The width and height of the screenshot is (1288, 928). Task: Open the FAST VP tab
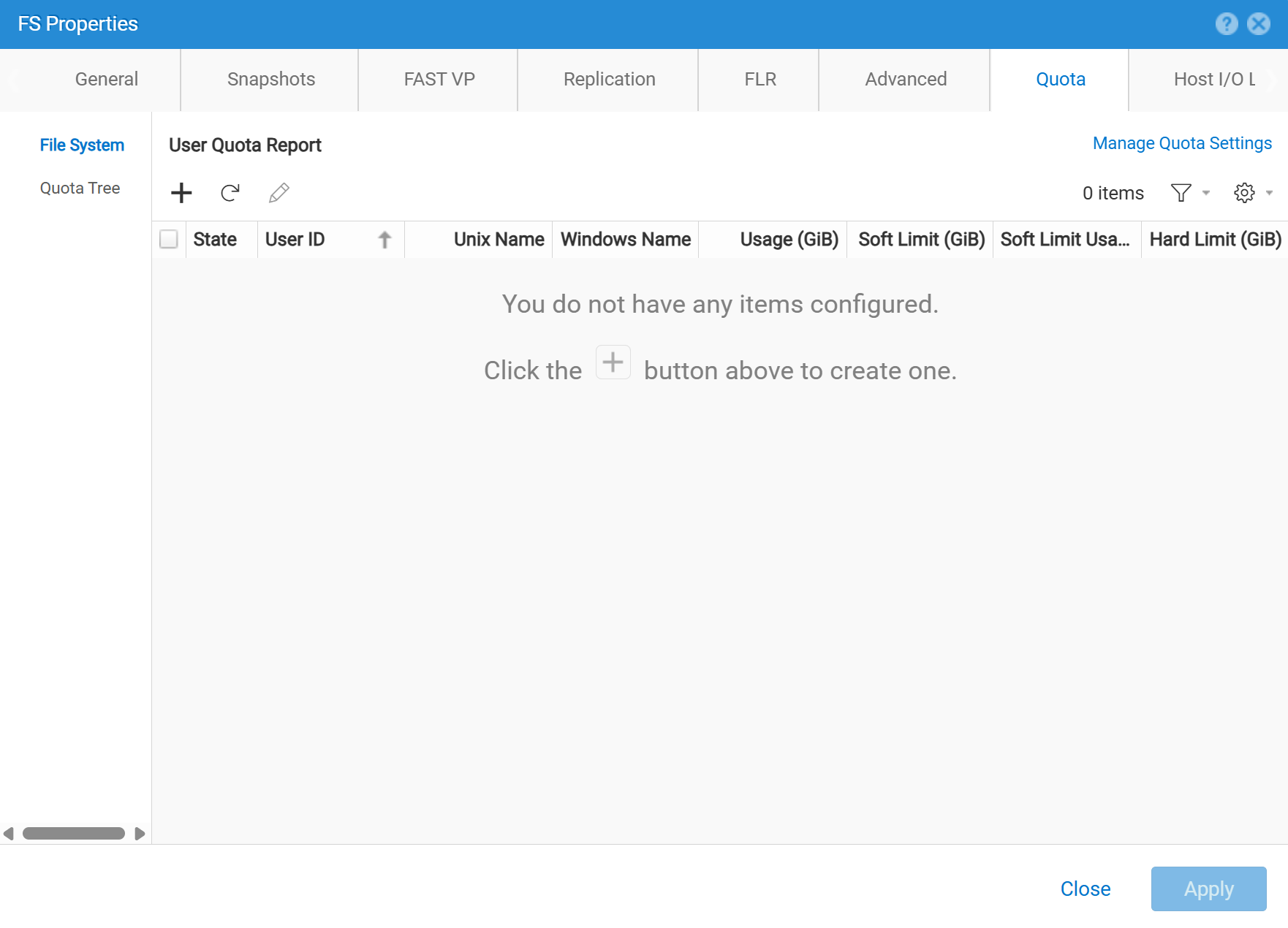(x=438, y=79)
